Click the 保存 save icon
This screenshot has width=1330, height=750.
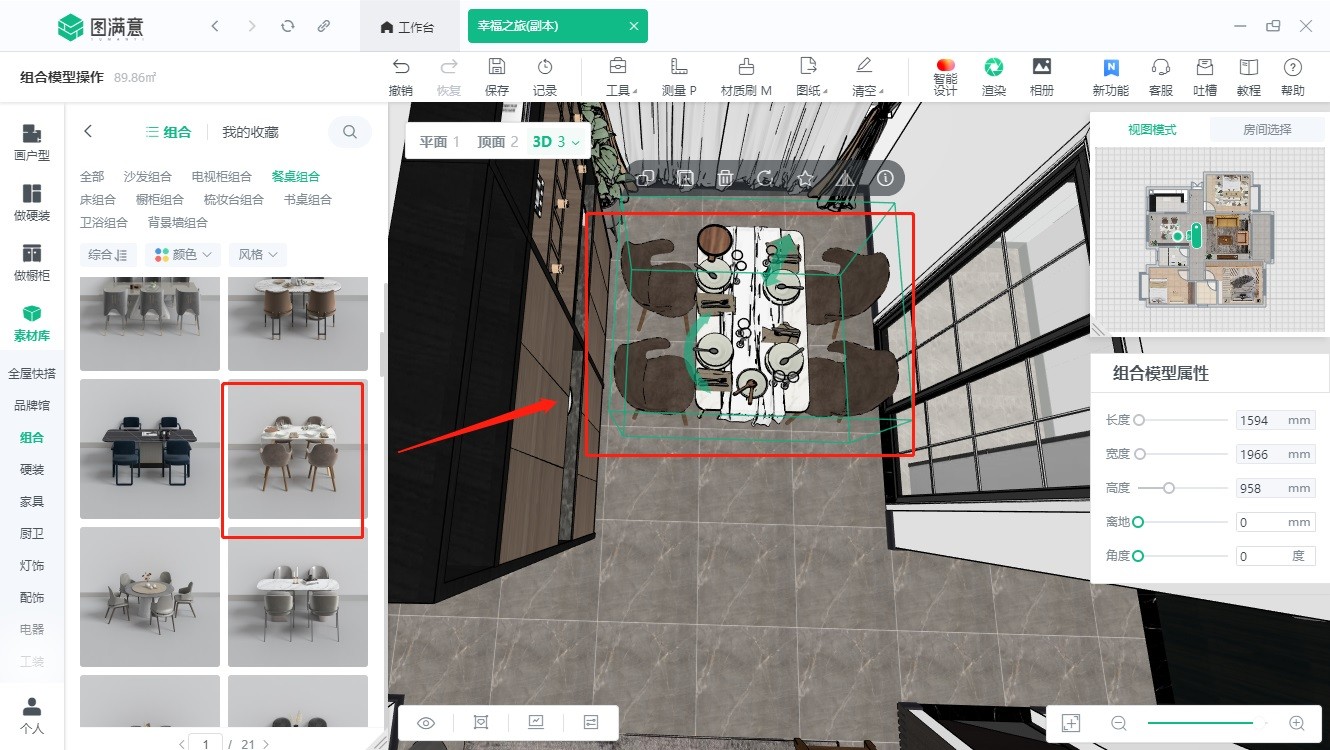tap(496, 67)
